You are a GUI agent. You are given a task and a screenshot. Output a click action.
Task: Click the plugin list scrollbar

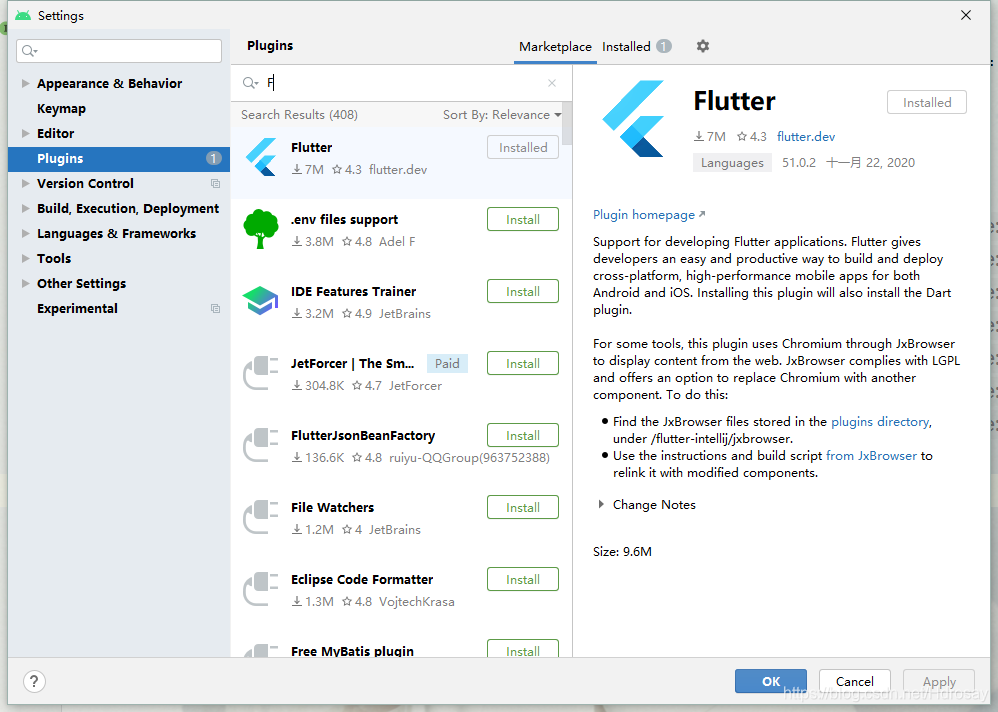567,123
